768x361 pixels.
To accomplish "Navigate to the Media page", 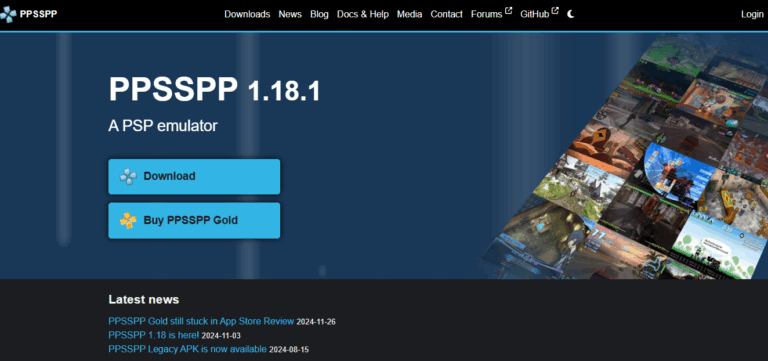I will (x=409, y=14).
